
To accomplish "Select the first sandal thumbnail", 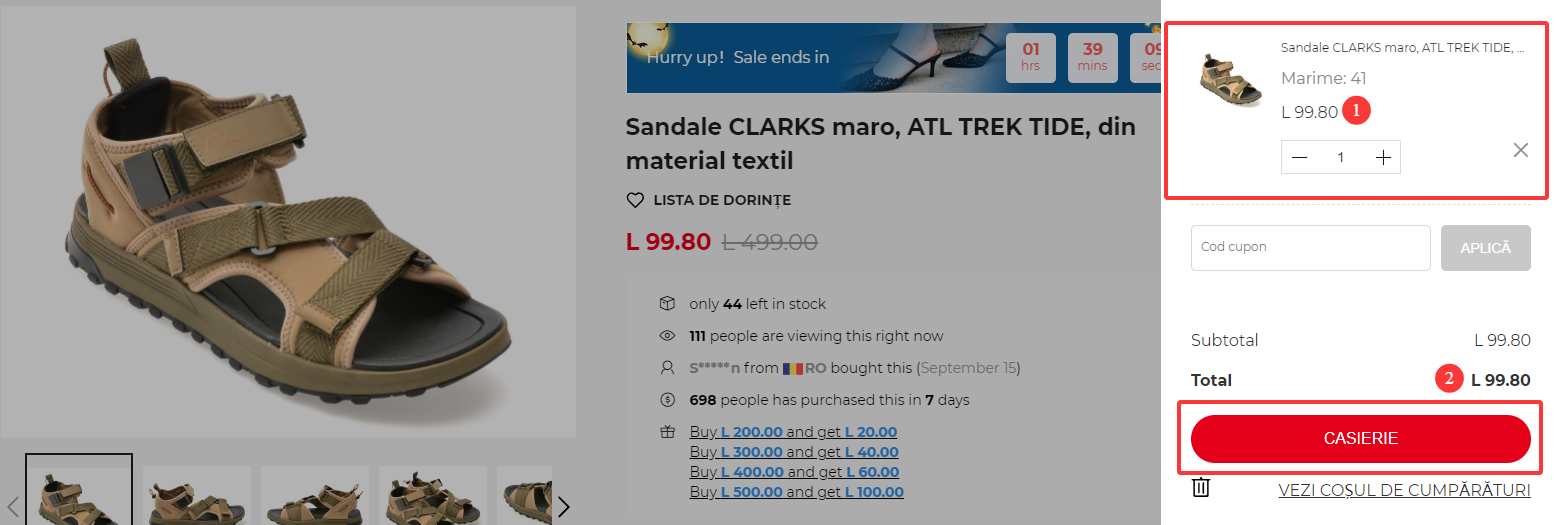I will coord(79,492).
